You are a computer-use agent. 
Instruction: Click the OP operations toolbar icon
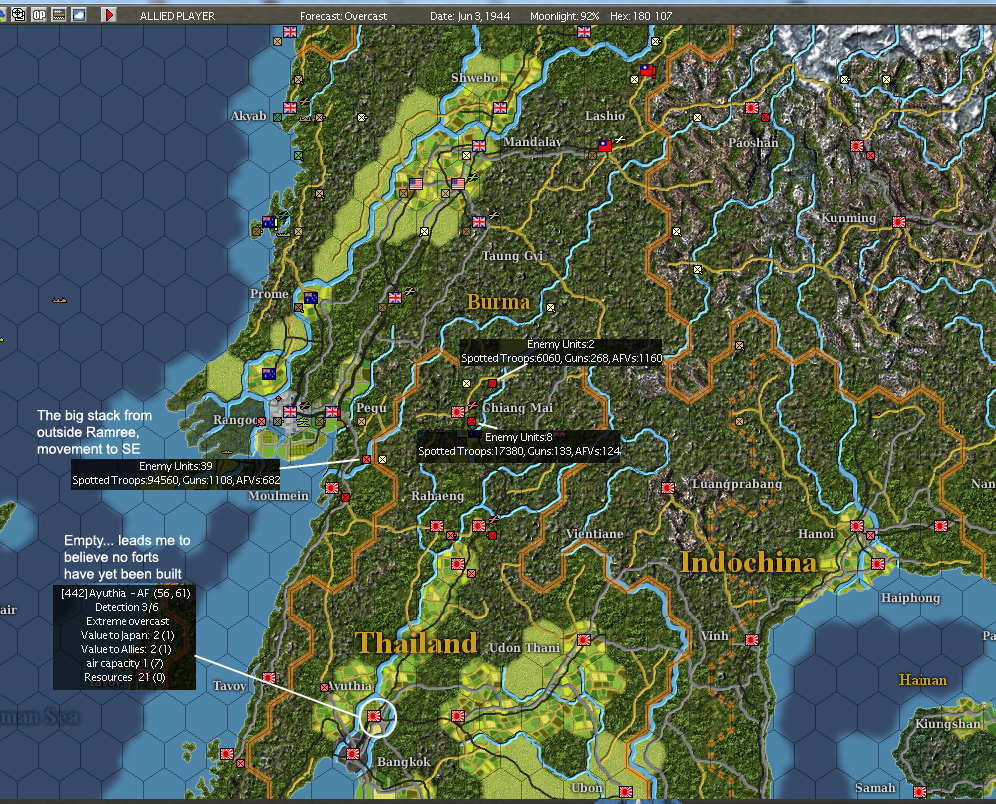point(39,15)
